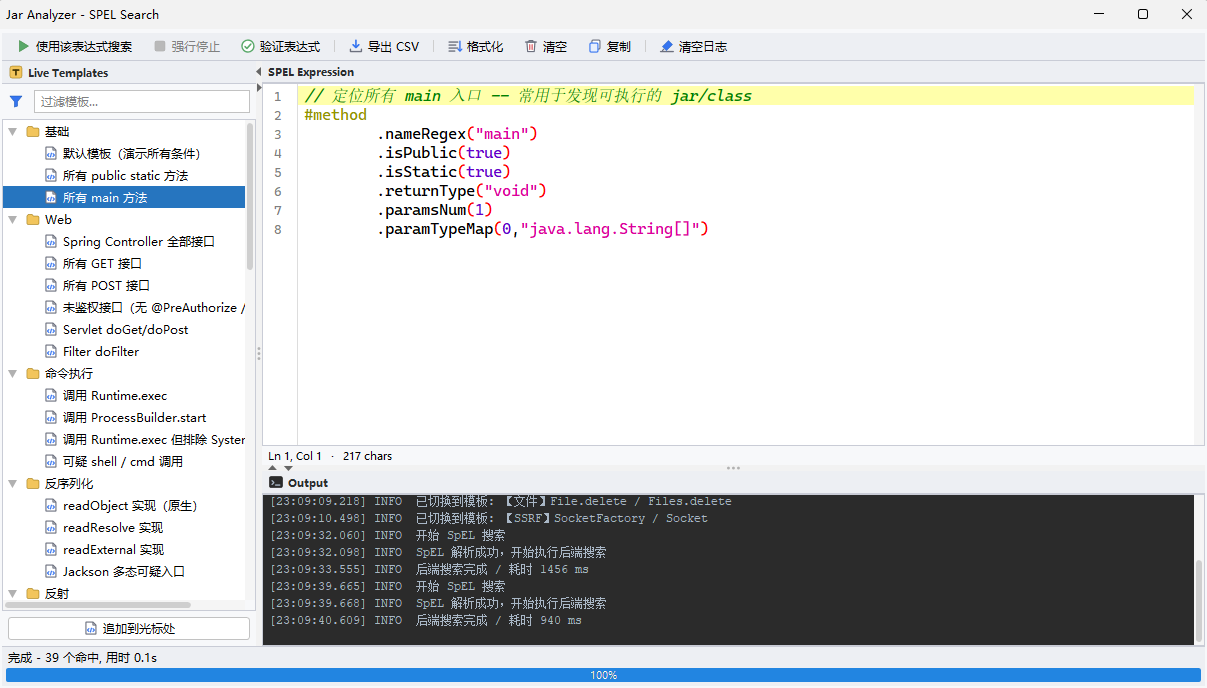Click the .isPublic(true) line
Screen dimensions: 1207x688
pos(444,153)
